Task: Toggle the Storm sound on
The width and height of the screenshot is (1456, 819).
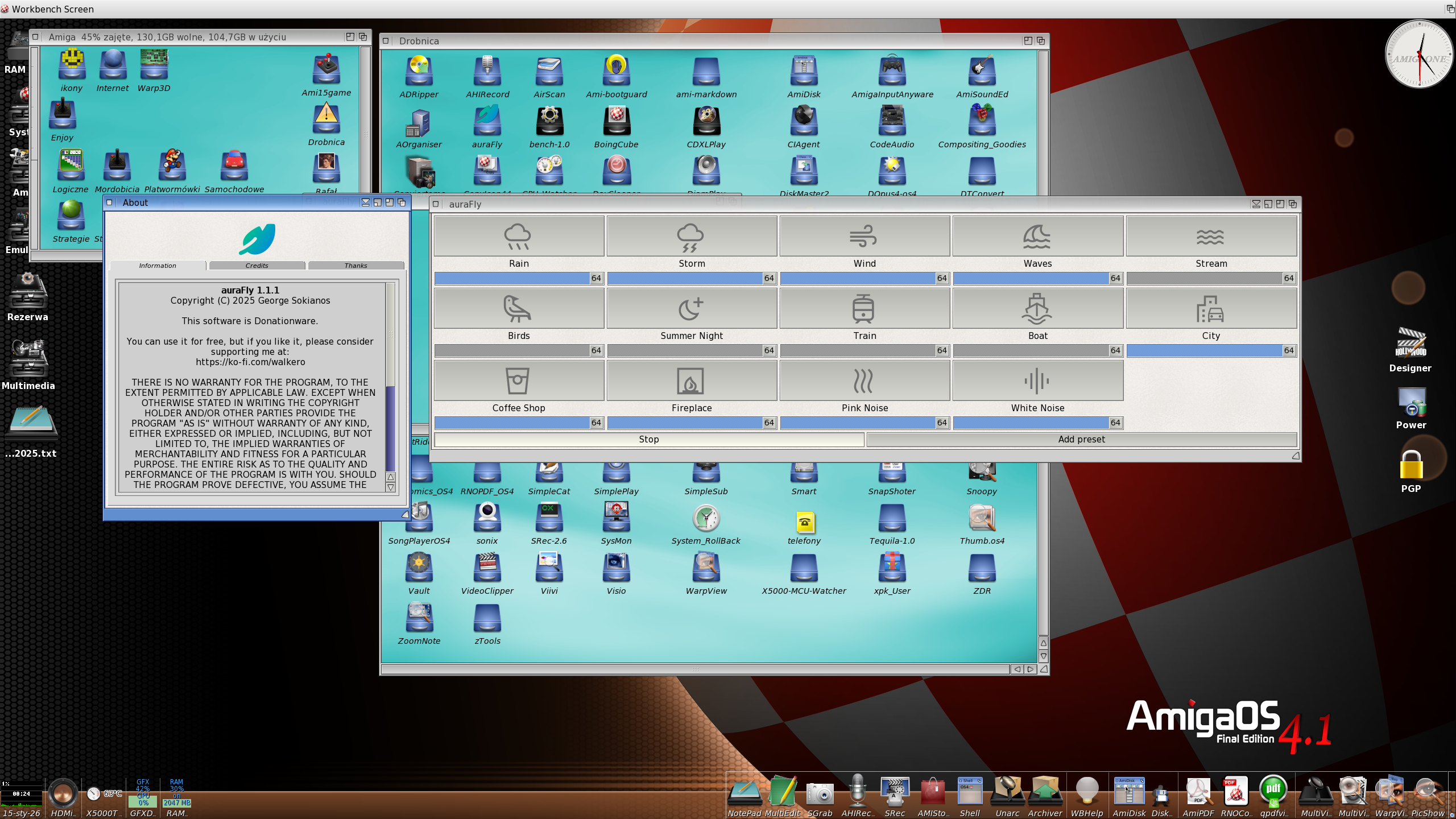Action: pos(691,236)
